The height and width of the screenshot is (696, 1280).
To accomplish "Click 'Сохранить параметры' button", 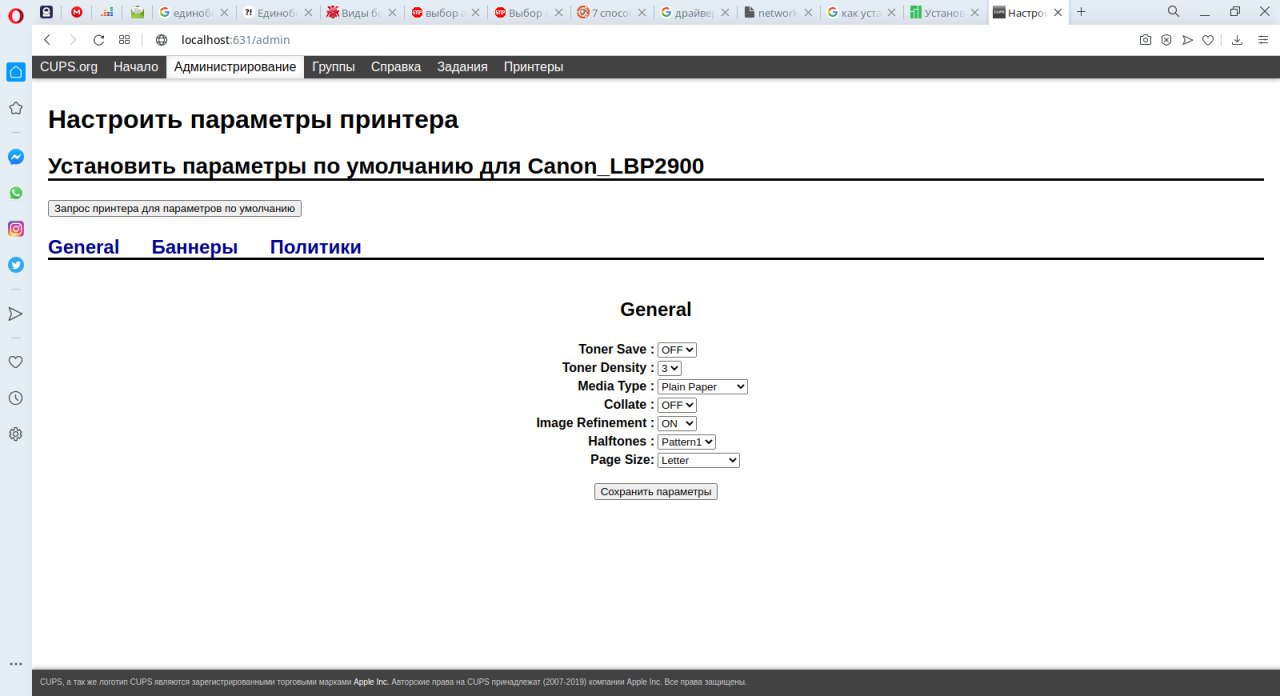I will tap(656, 492).
